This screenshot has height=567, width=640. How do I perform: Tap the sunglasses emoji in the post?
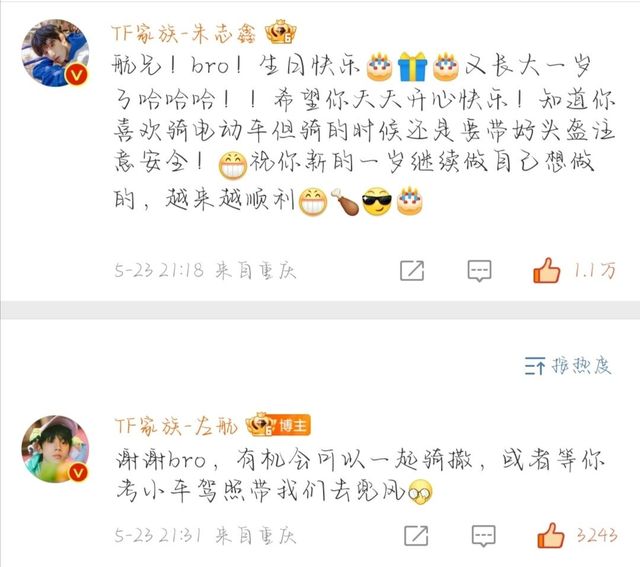[x=377, y=201]
